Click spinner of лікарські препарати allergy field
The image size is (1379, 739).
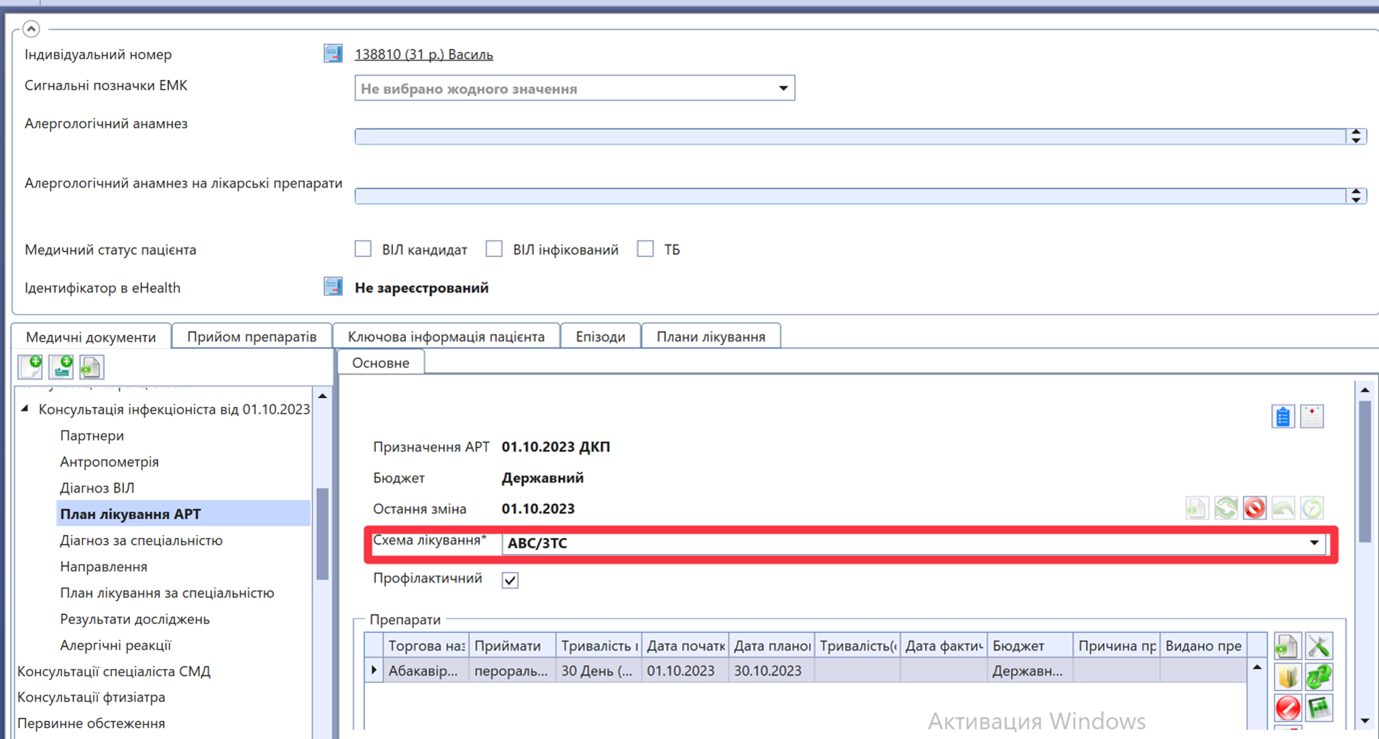pyautogui.click(x=1356, y=196)
